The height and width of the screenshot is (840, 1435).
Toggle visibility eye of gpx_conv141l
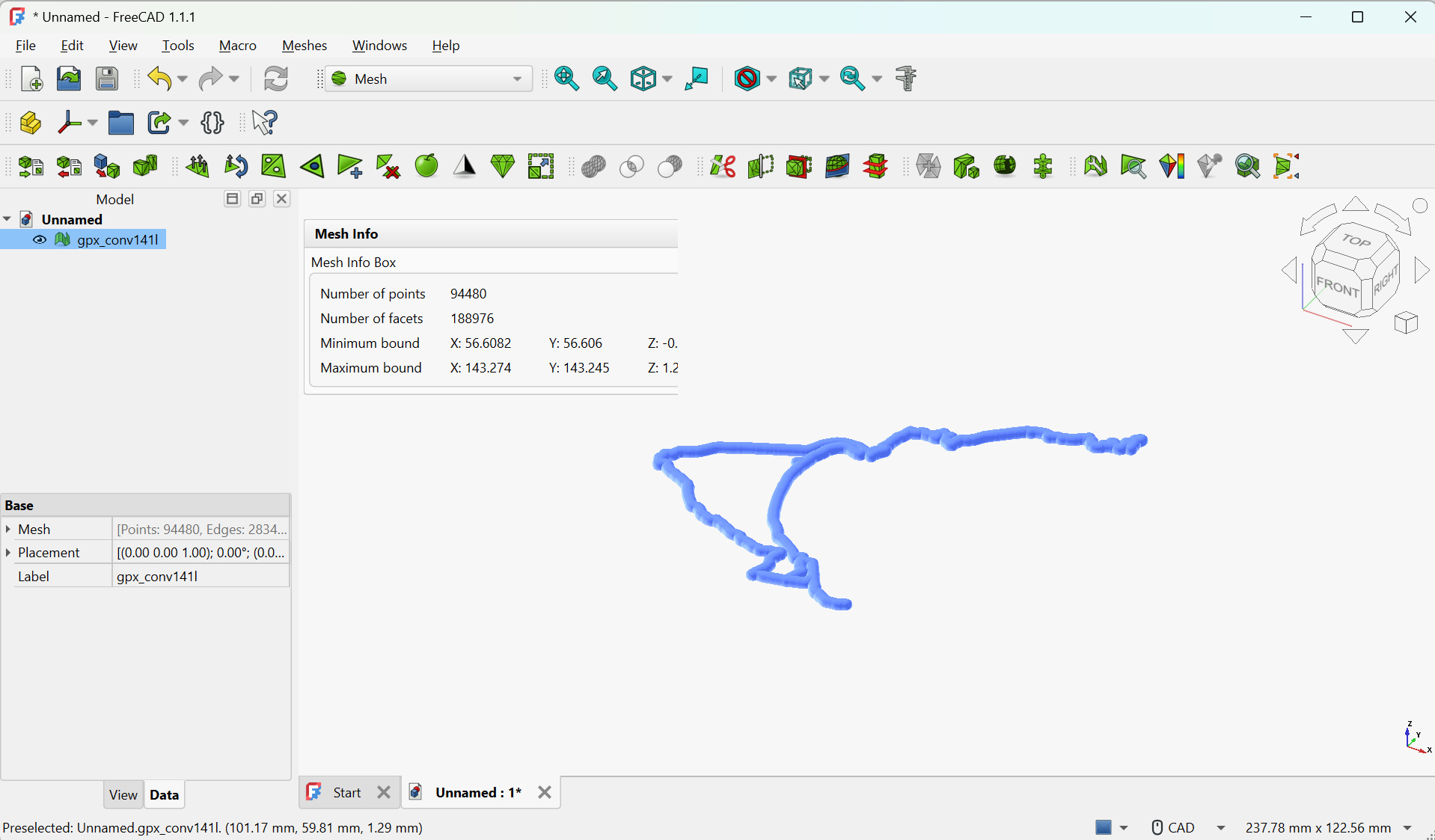pos(40,239)
